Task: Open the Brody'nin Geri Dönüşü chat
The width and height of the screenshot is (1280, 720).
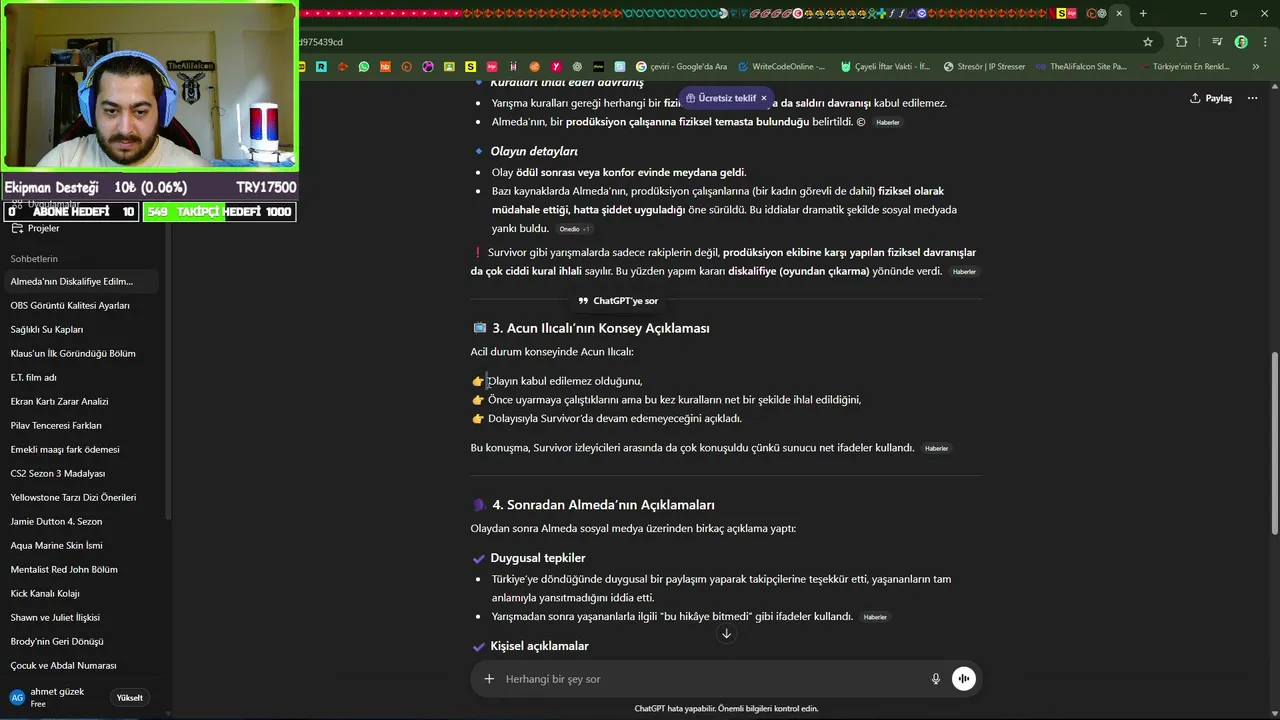Action: [80, 641]
